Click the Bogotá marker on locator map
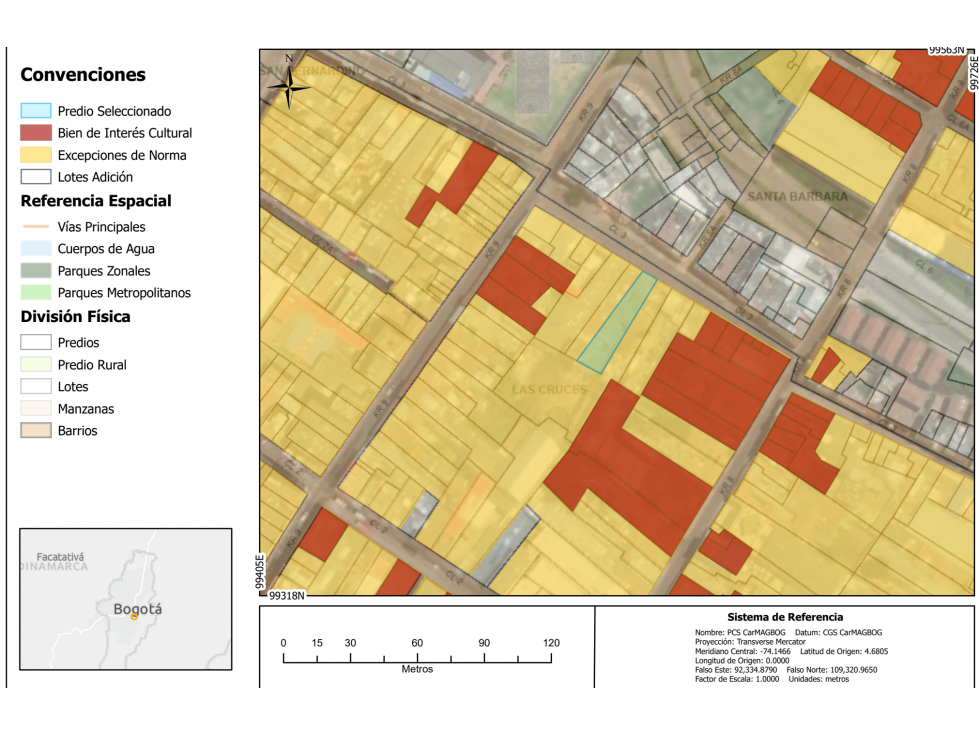Screen dimensions: 979x734 (134, 617)
